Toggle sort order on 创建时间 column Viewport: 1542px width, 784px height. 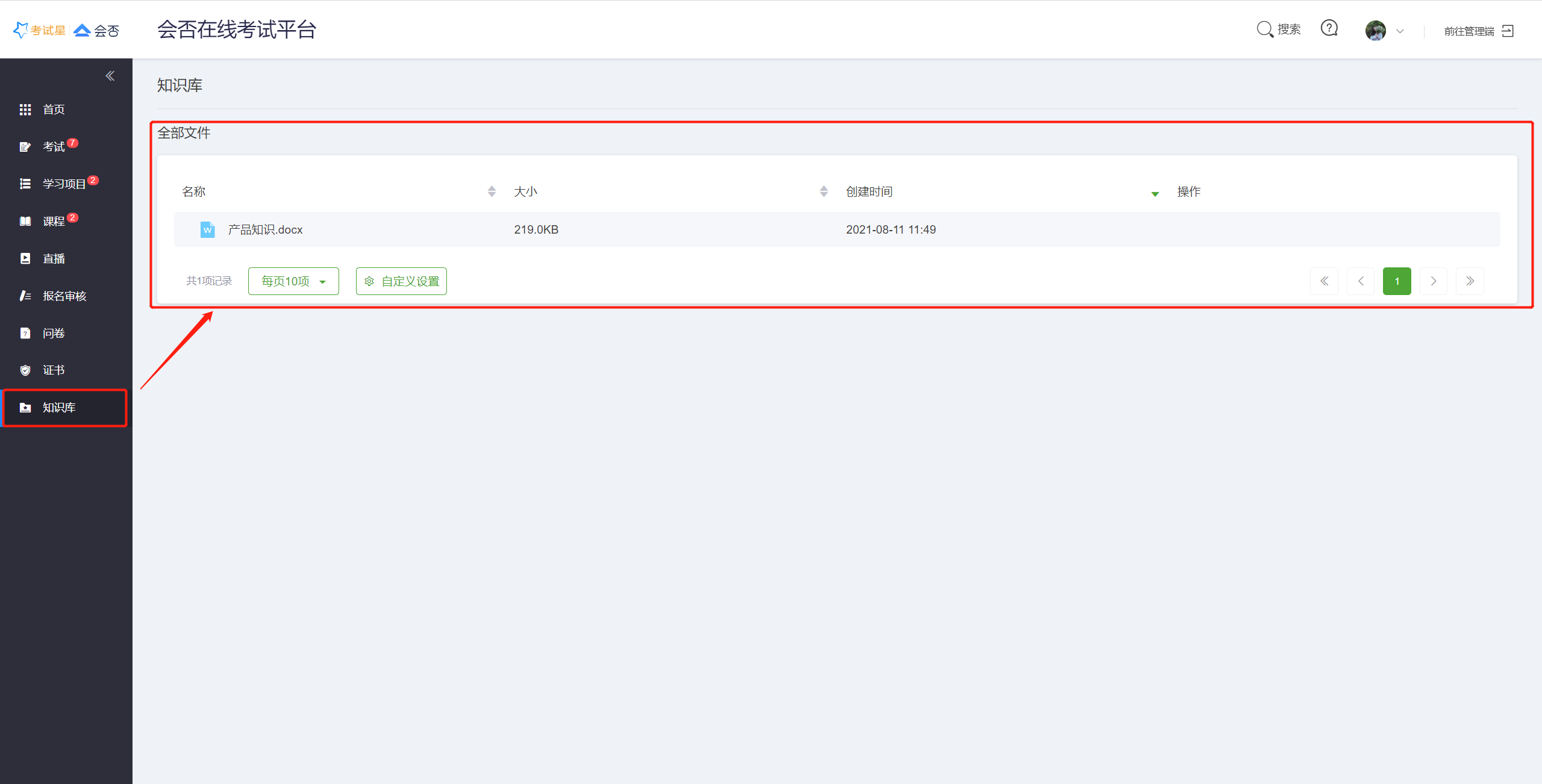(x=1155, y=193)
